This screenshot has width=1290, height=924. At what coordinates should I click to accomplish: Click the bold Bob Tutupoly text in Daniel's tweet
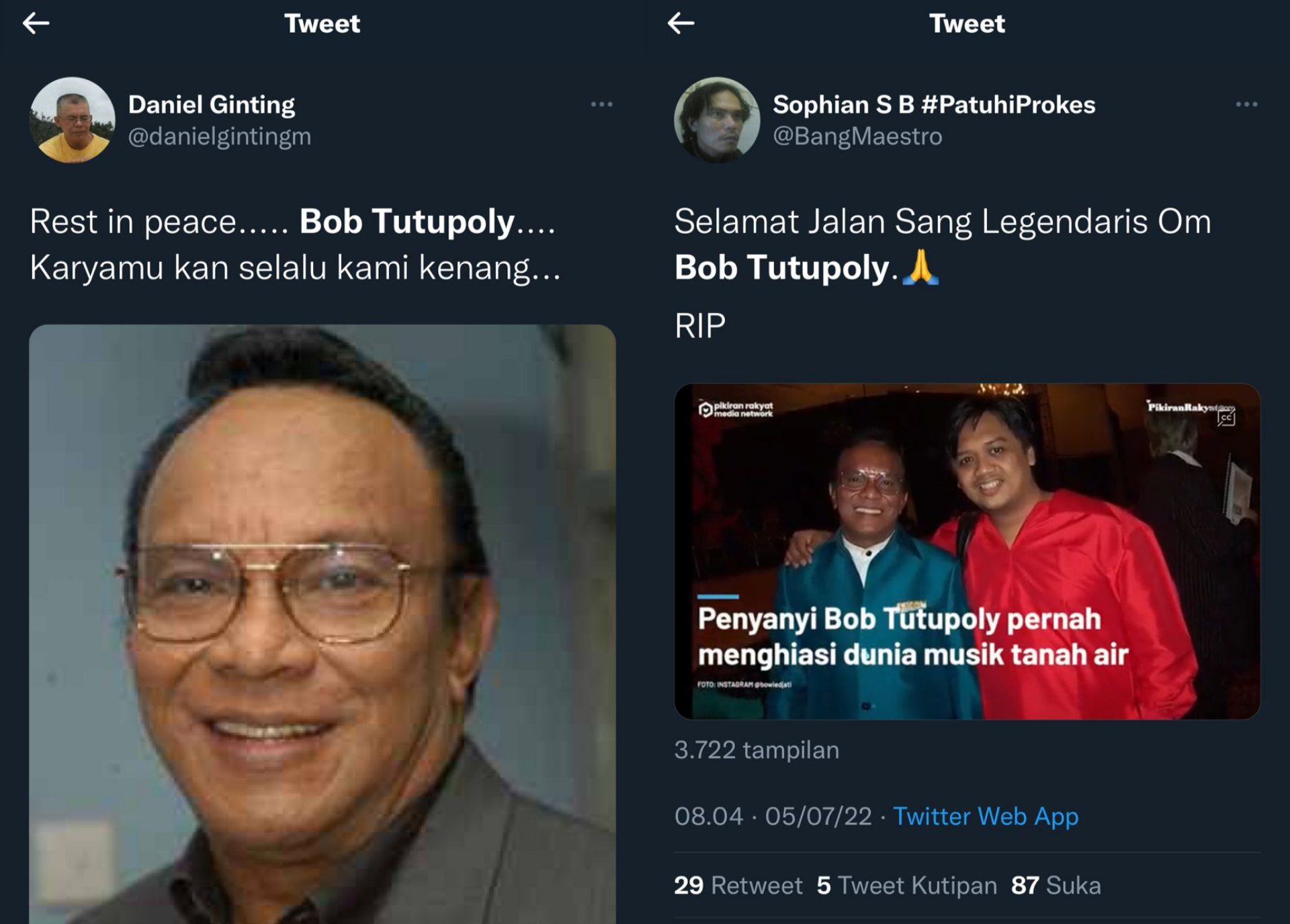(407, 222)
